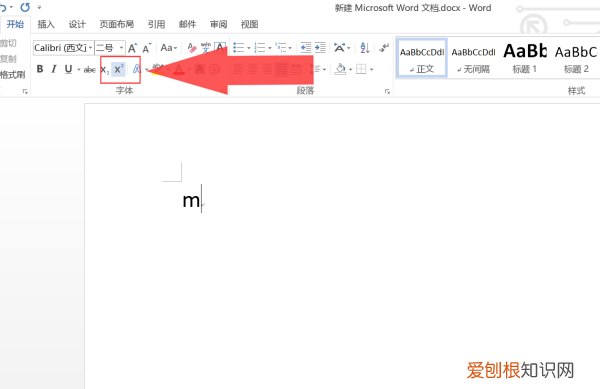Sort the selected text A to Z
Image resolution: width=600 pixels, height=389 pixels.
(365, 48)
